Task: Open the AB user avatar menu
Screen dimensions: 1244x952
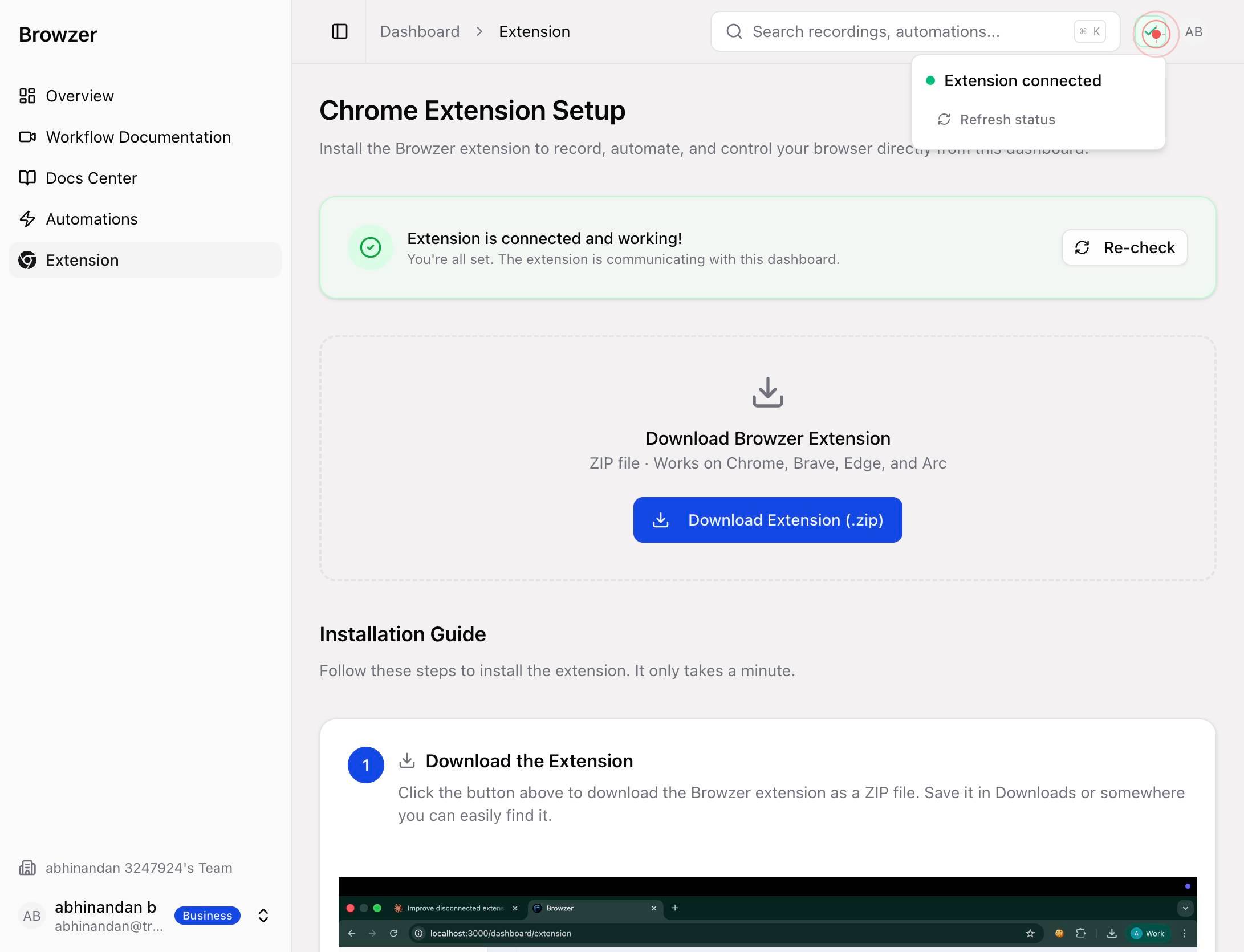Action: 1194,32
